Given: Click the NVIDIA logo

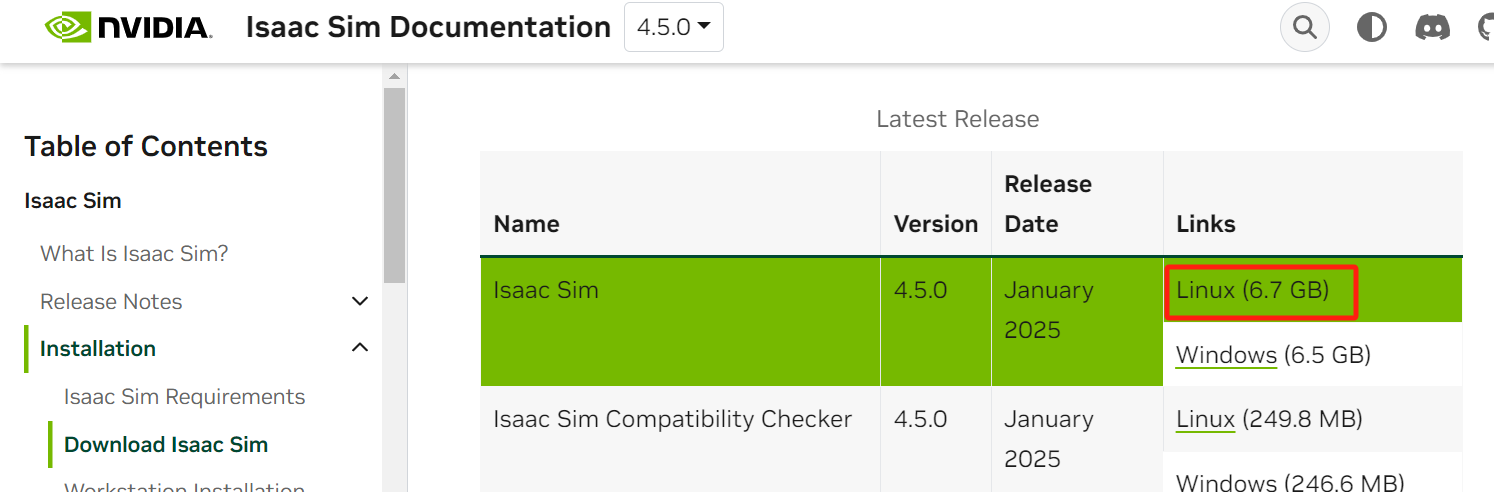Looking at the screenshot, I should click(x=128, y=27).
